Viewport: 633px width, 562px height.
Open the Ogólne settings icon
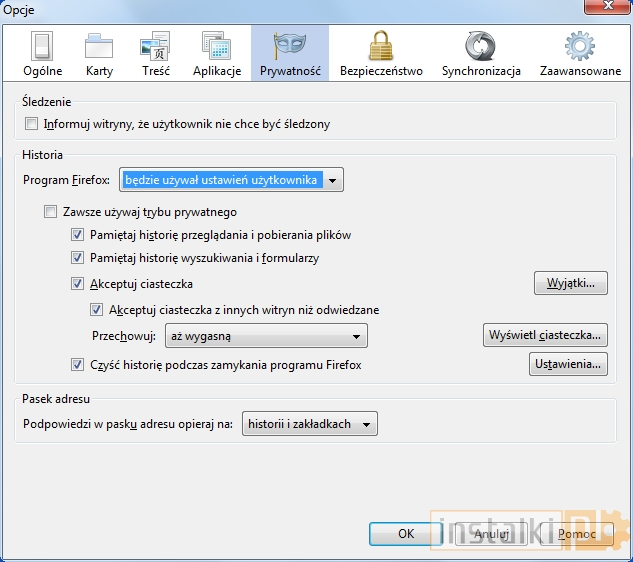(x=42, y=46)
